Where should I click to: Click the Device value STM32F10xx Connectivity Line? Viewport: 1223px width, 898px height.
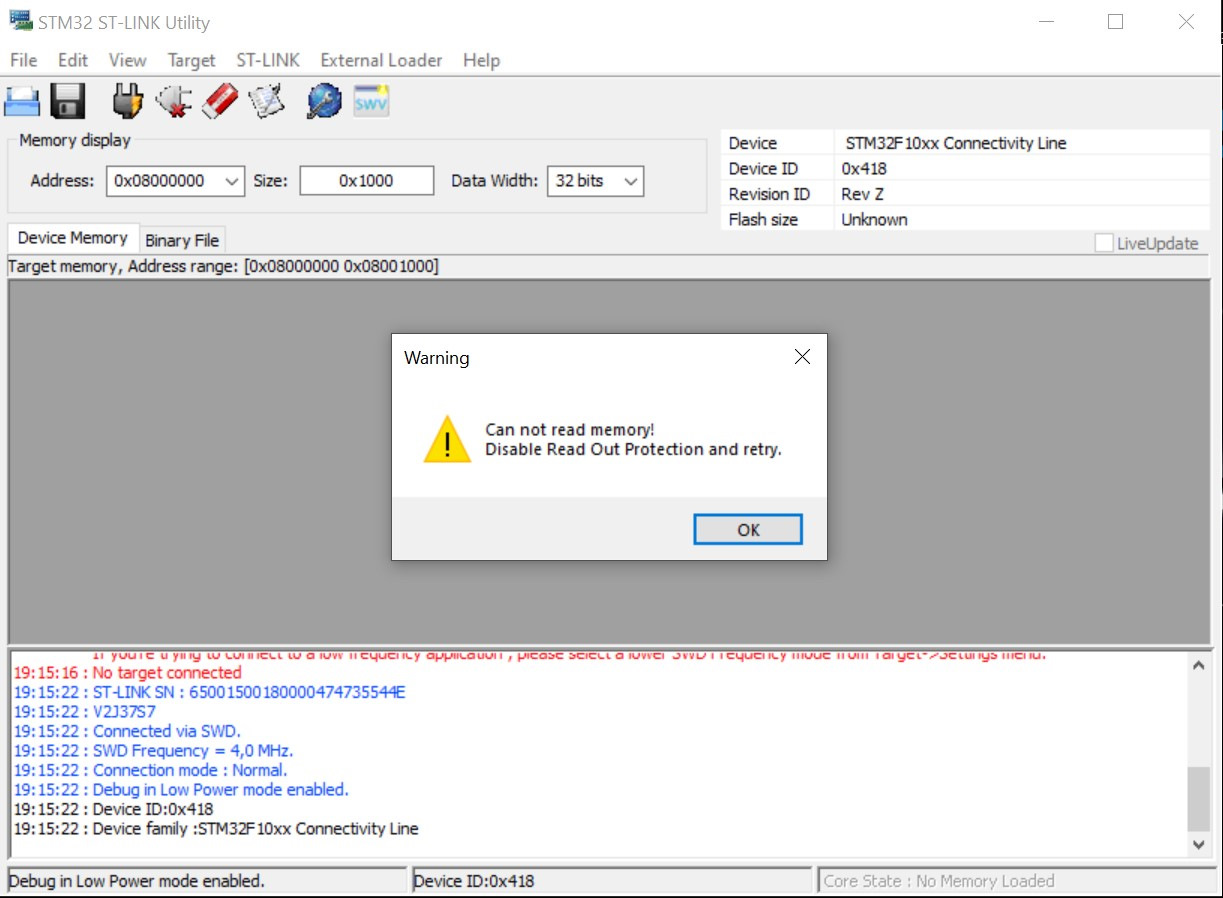point(956,143)
